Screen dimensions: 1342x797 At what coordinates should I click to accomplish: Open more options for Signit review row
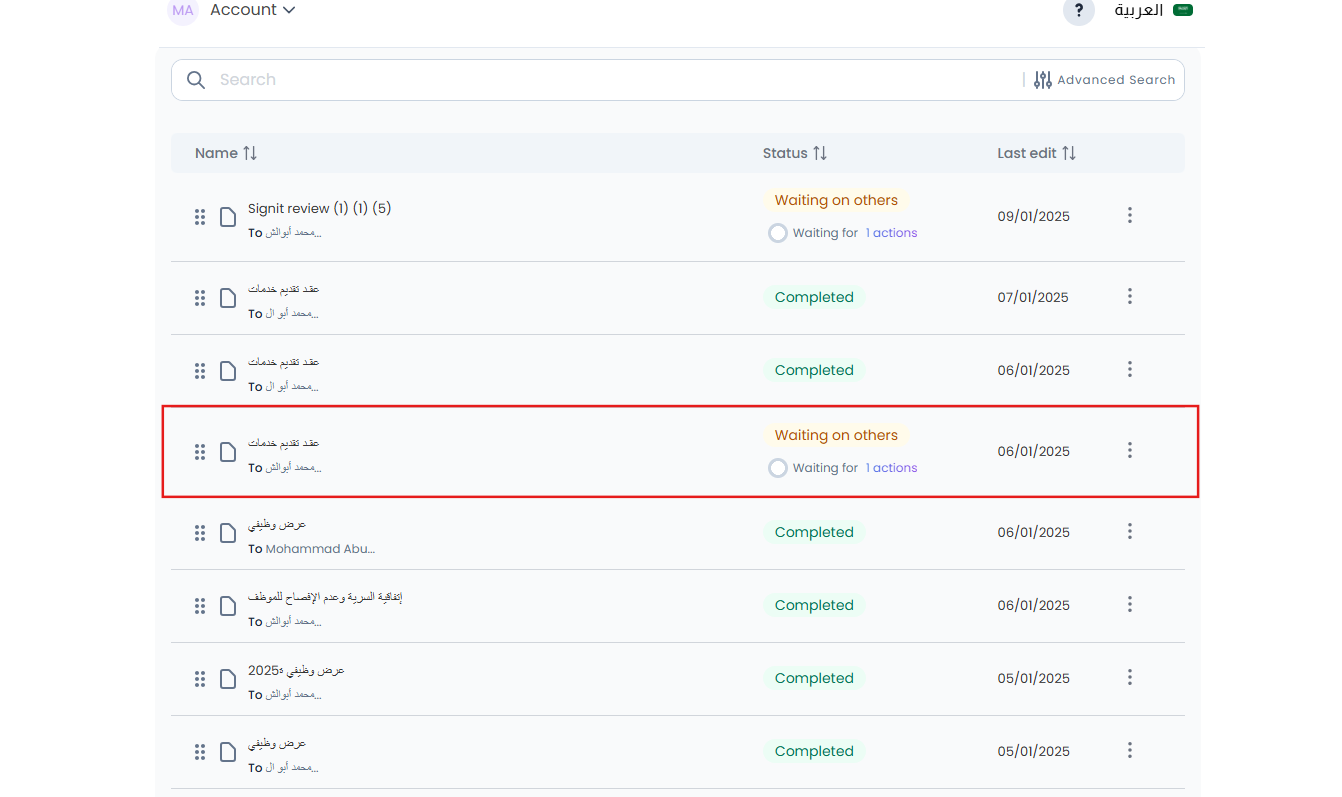(x=1130, y=215)
